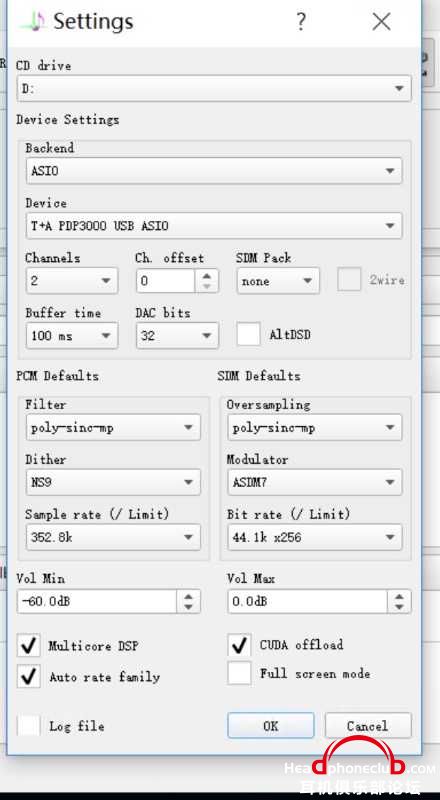Open the Backend ASIO dropdown
Viewport: 440px width, 800px height.
point(214,171)
